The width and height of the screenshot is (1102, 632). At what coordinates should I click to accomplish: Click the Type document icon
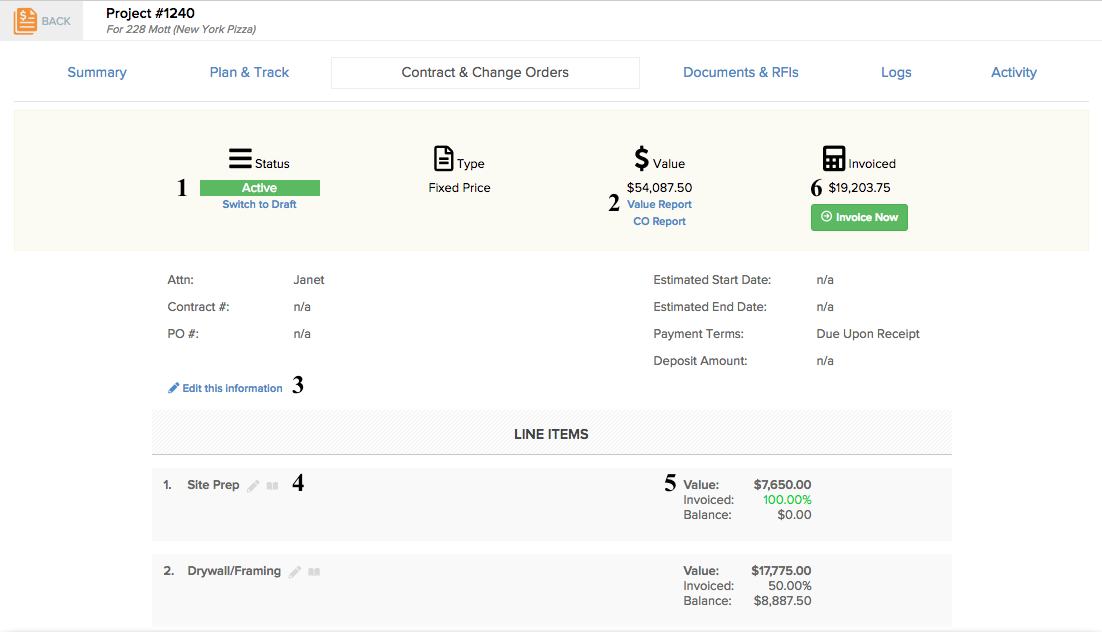[443, 158]
